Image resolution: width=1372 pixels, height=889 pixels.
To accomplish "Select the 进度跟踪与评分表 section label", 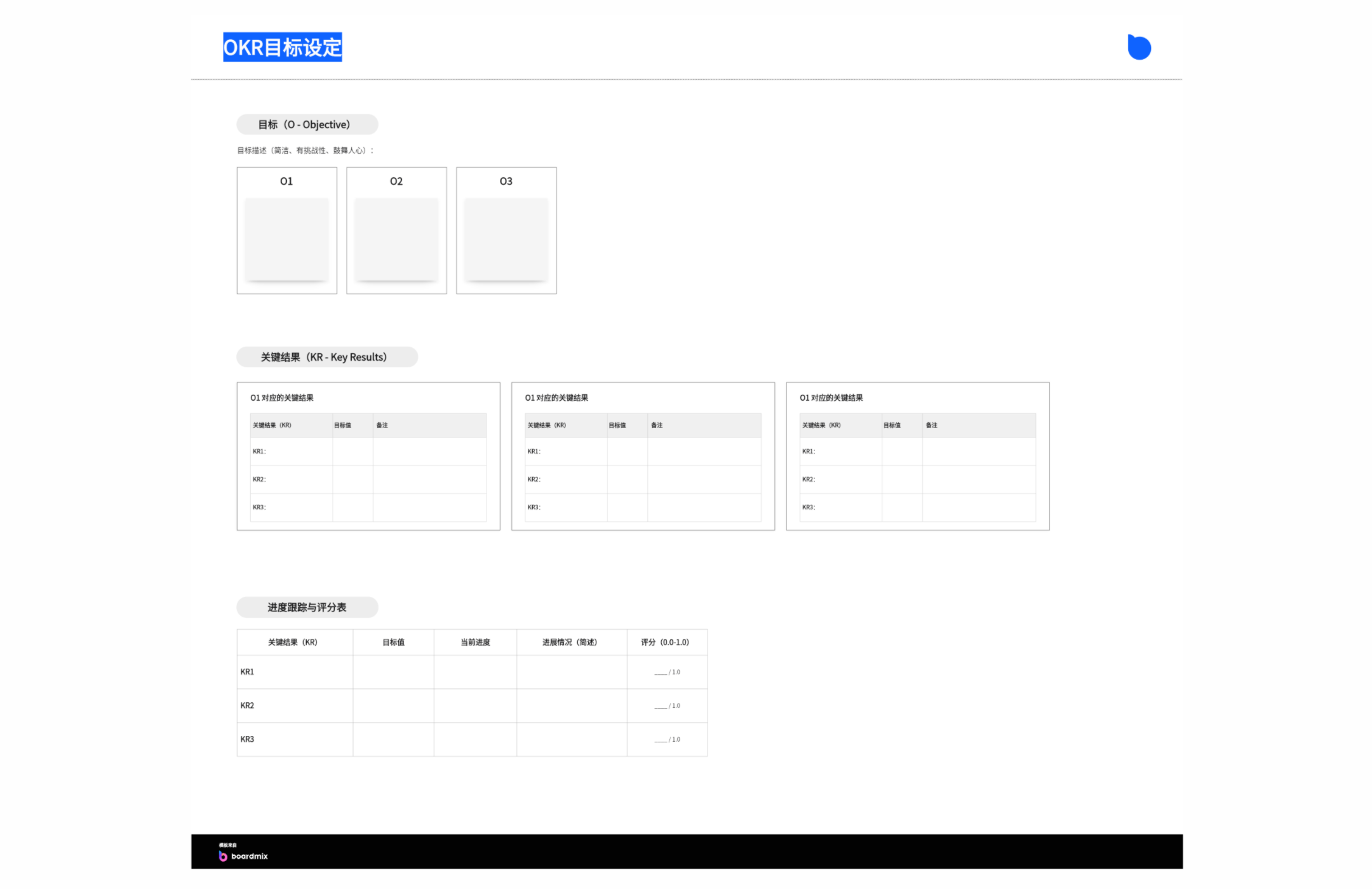I will click(x=307, y=607).
